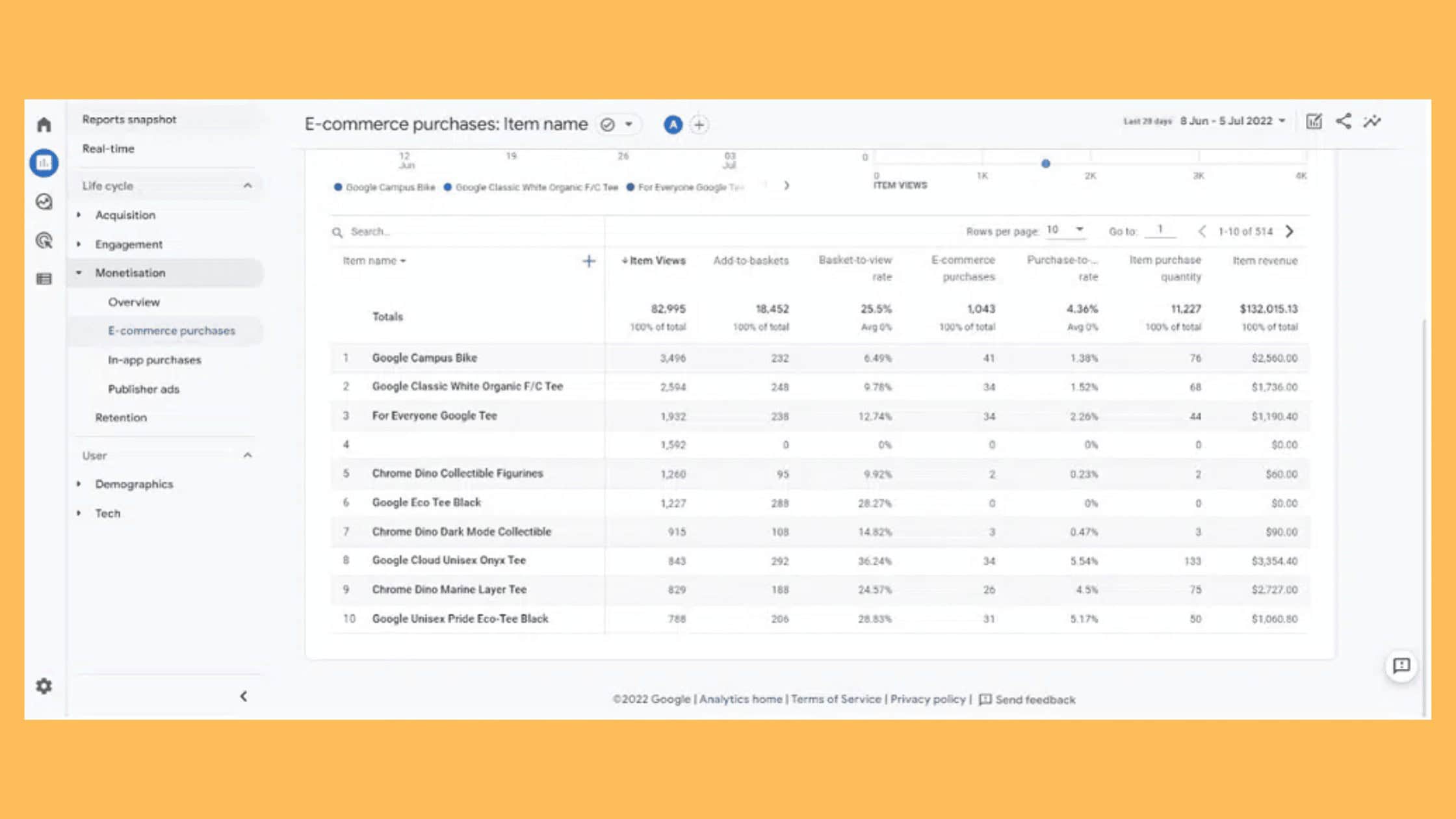Screen dimensions: 1456x819
Task: Open the Configure table icon in left rail
Action: (44, 279)
